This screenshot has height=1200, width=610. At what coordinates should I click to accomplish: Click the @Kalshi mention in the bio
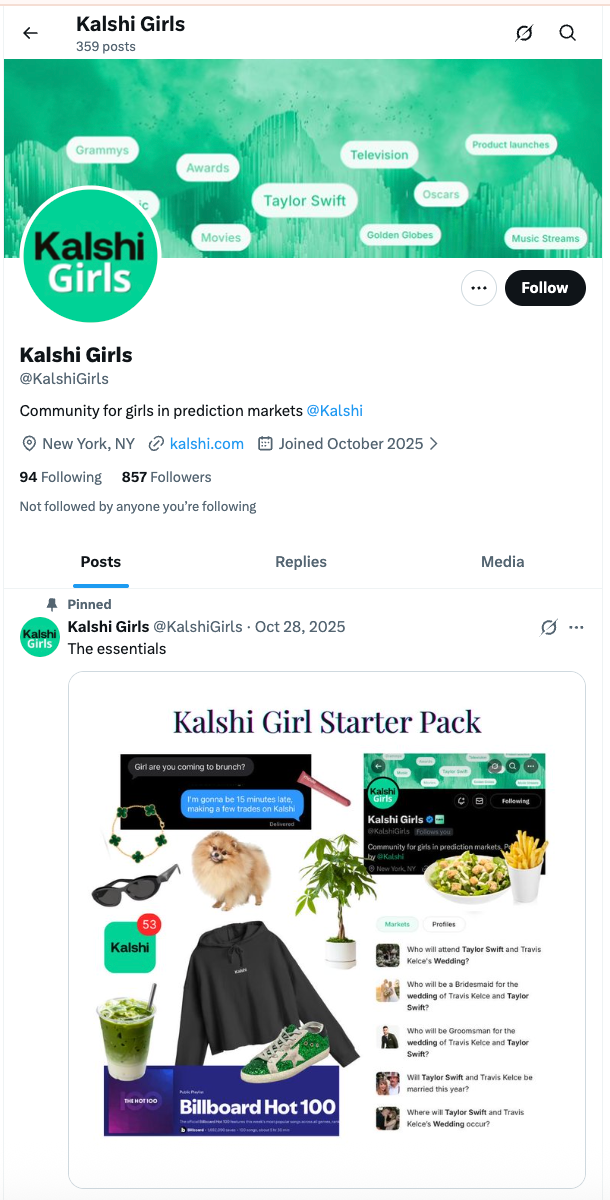(334, 411)
